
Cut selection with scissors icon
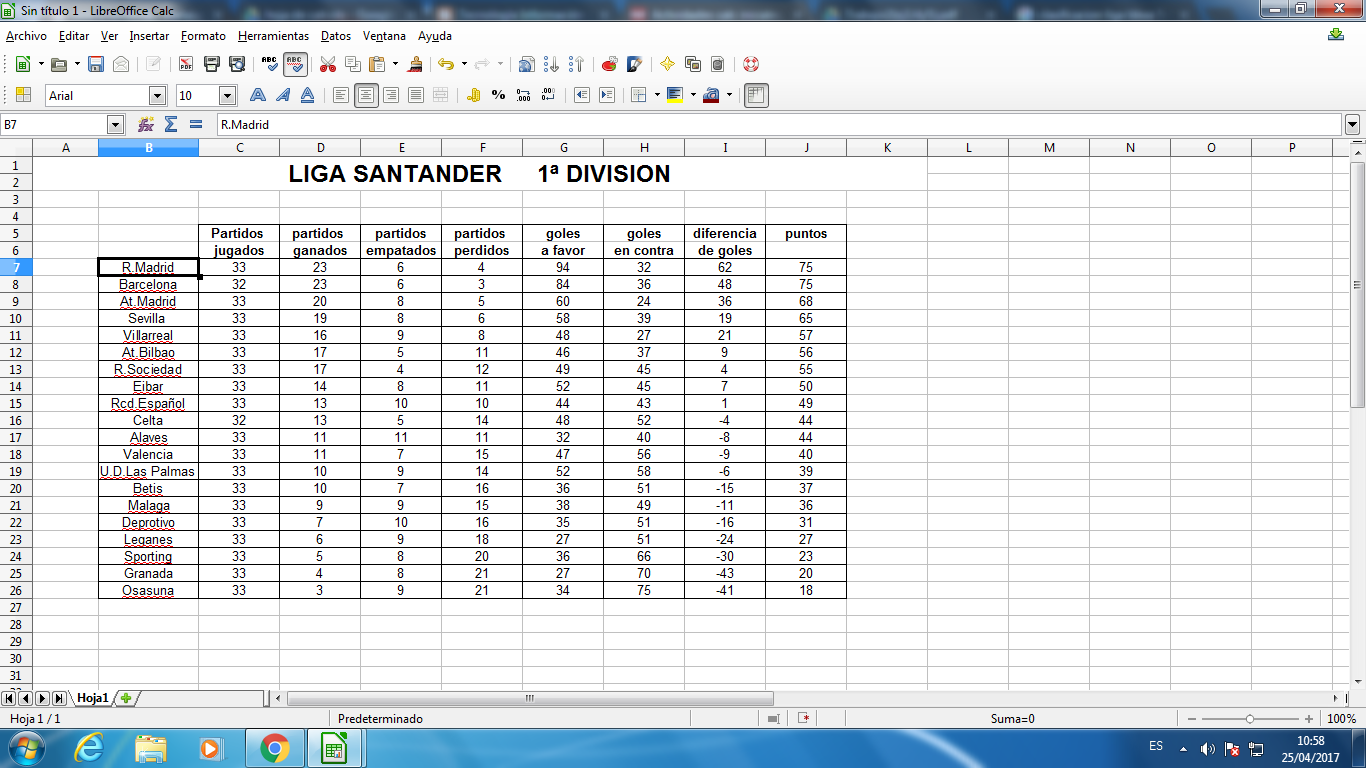click(327, 64)
